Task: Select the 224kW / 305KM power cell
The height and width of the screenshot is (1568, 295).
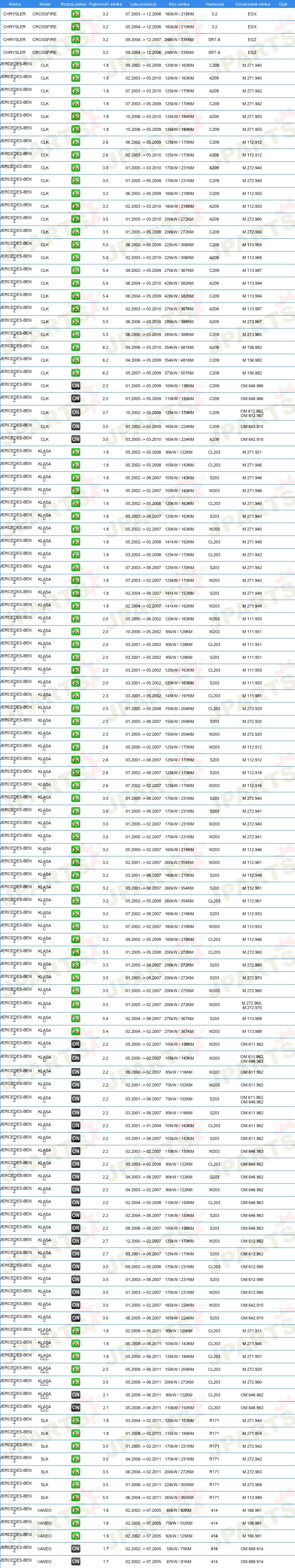Action: point(179,1485)
